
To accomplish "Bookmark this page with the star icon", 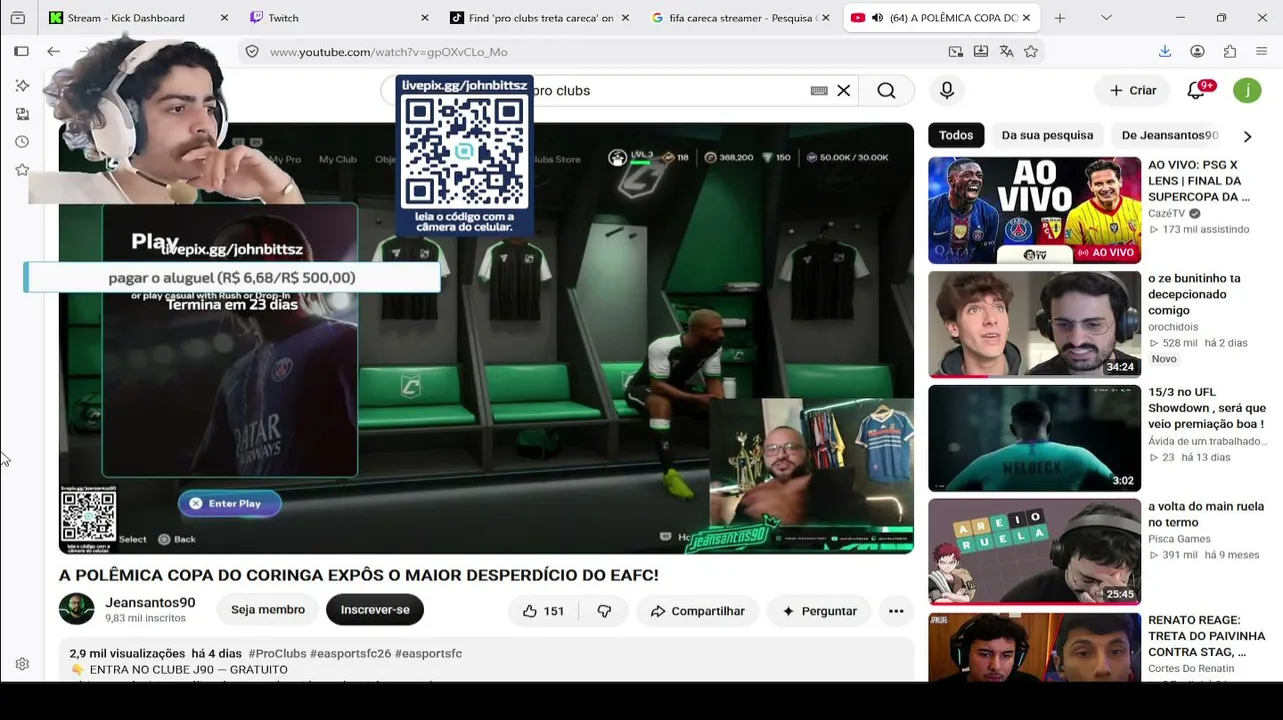I will pyautogui.click(x=1031, y=52).
